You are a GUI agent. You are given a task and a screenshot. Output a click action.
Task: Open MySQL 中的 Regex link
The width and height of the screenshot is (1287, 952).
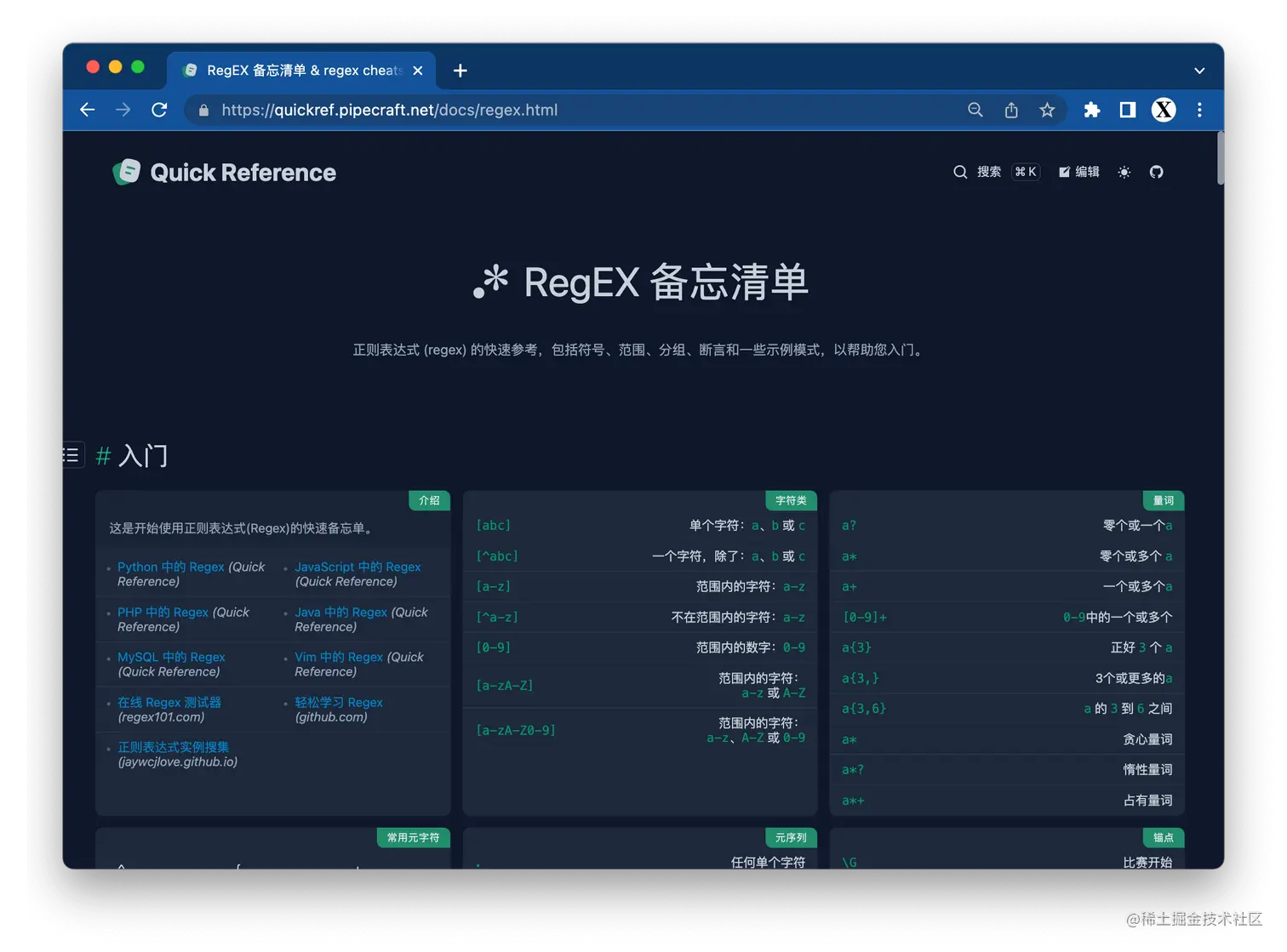coord(171,657)
